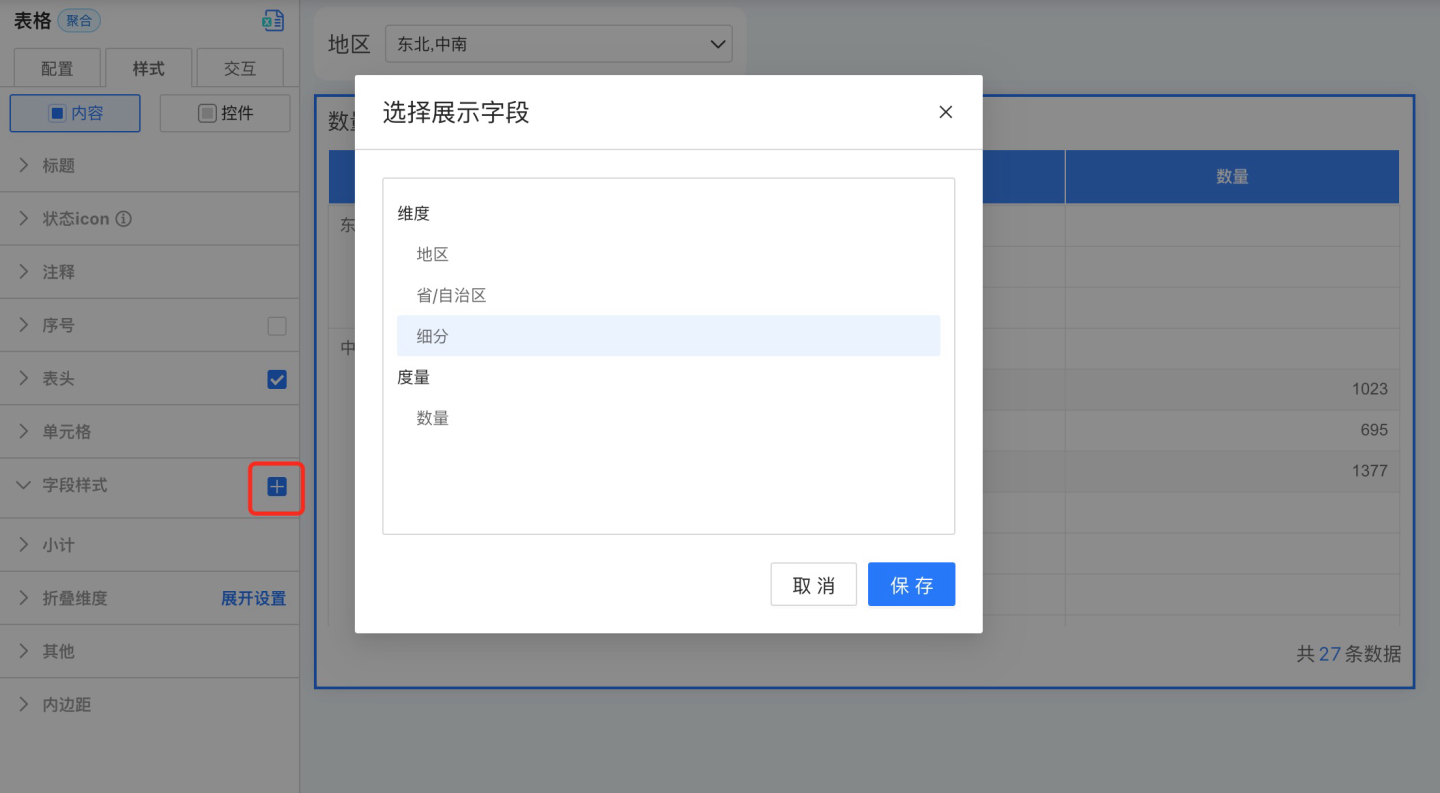Click the plus icon beside 字段样式
Image resolution: width=1440 pixels, height=793 pixels.
(277, 486)
